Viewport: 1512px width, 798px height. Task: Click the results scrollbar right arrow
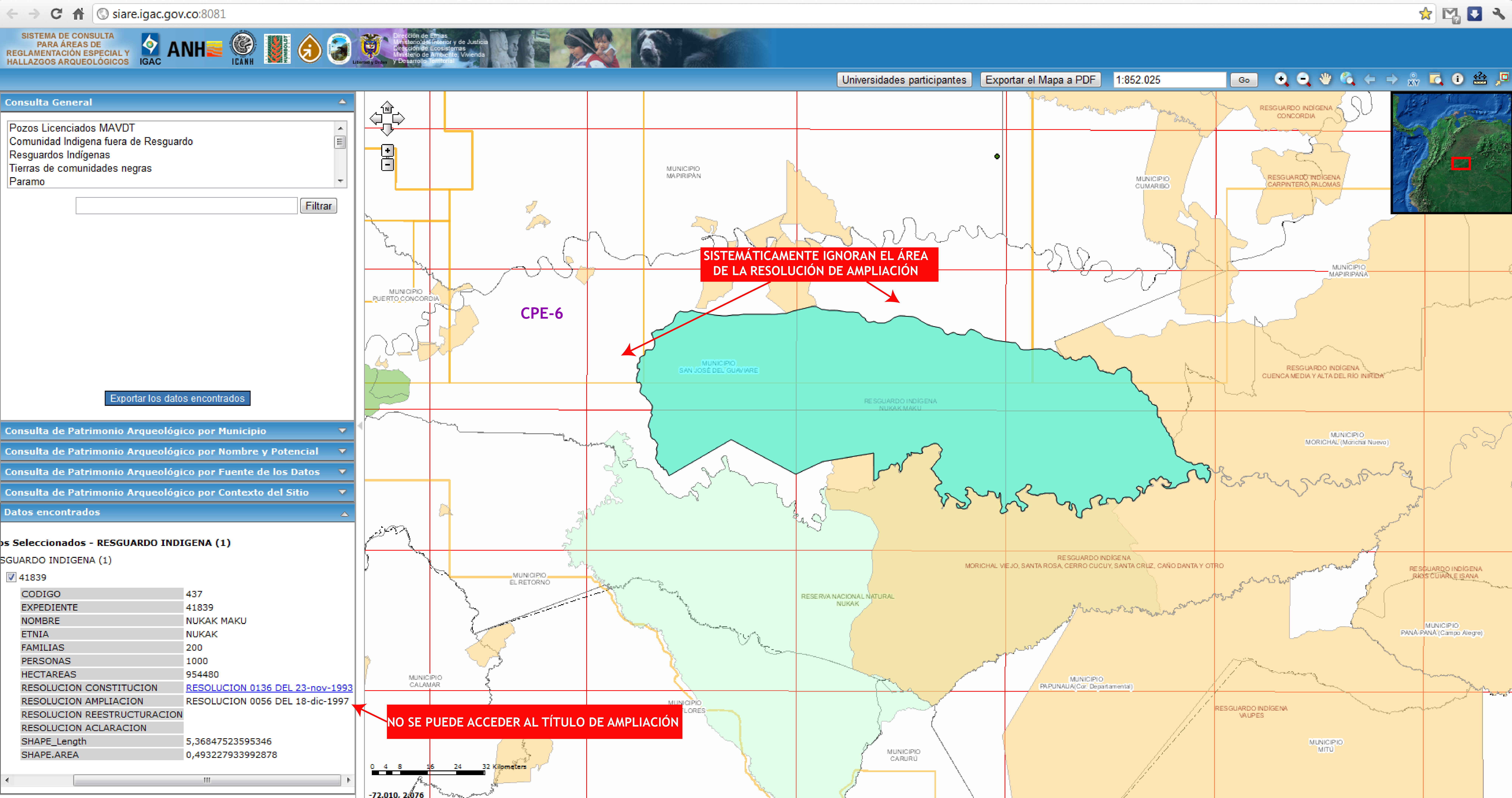pos(349,780)
